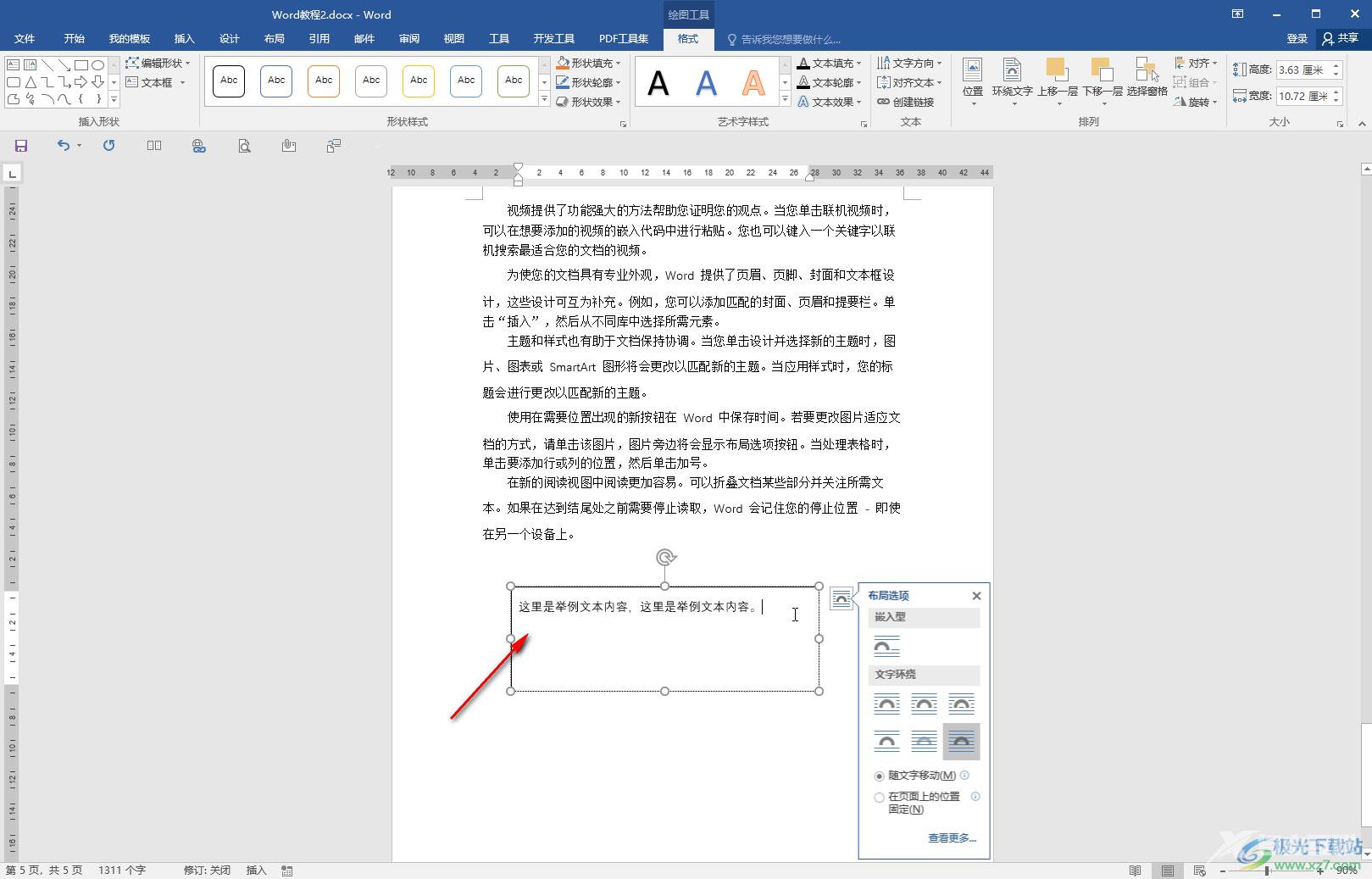1372x879 pixels.
Task: Click the side-by-side pages icon in quick toolbar
Action: pyautogui.click(x=154, y=146)
